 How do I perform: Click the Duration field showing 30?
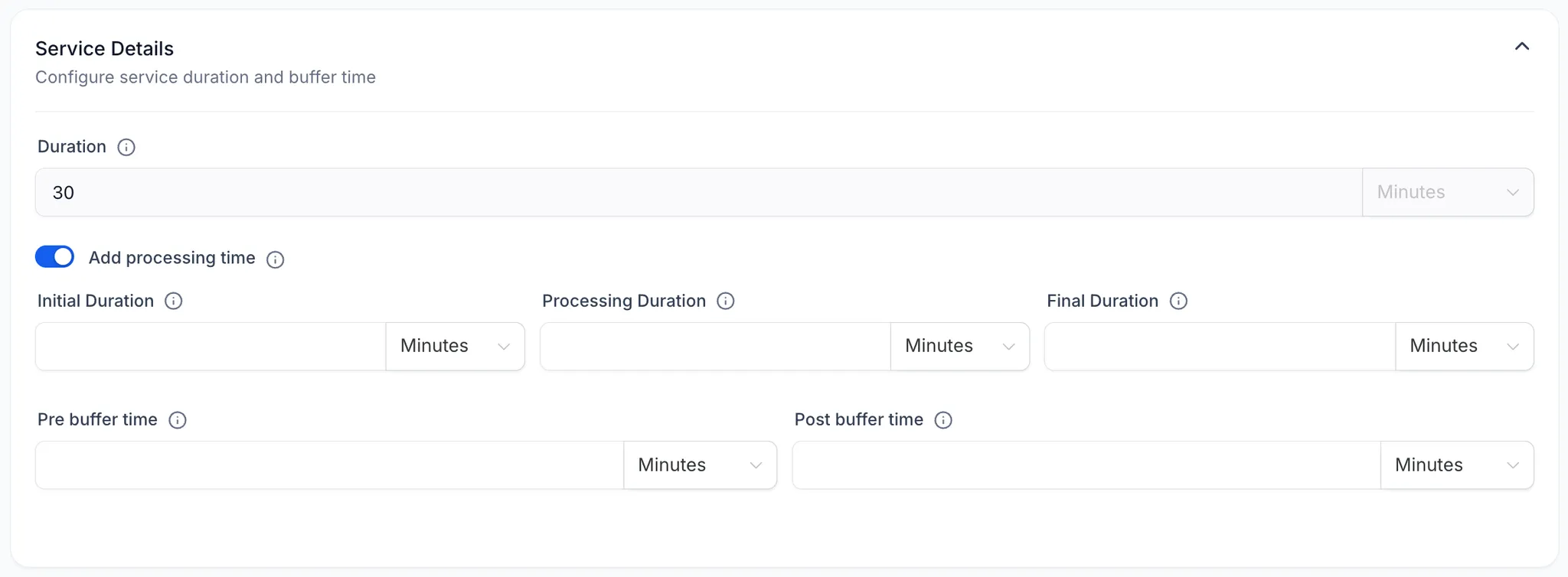pos(699,192)
